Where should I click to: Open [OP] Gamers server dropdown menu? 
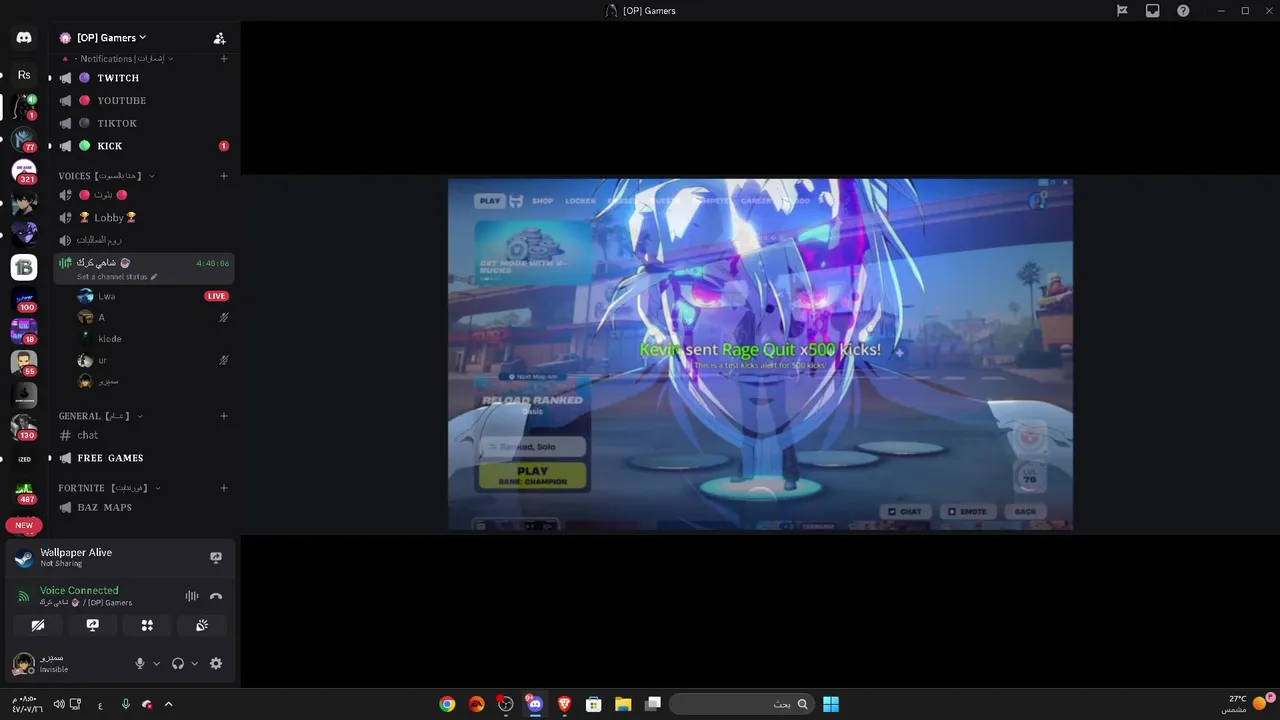[110, 38]
